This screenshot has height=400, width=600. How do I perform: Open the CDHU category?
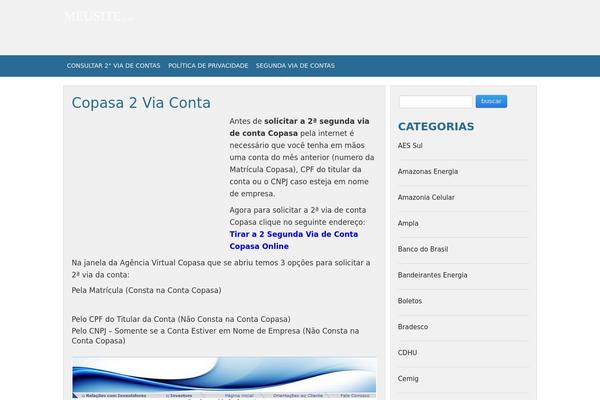coord(408,353)
